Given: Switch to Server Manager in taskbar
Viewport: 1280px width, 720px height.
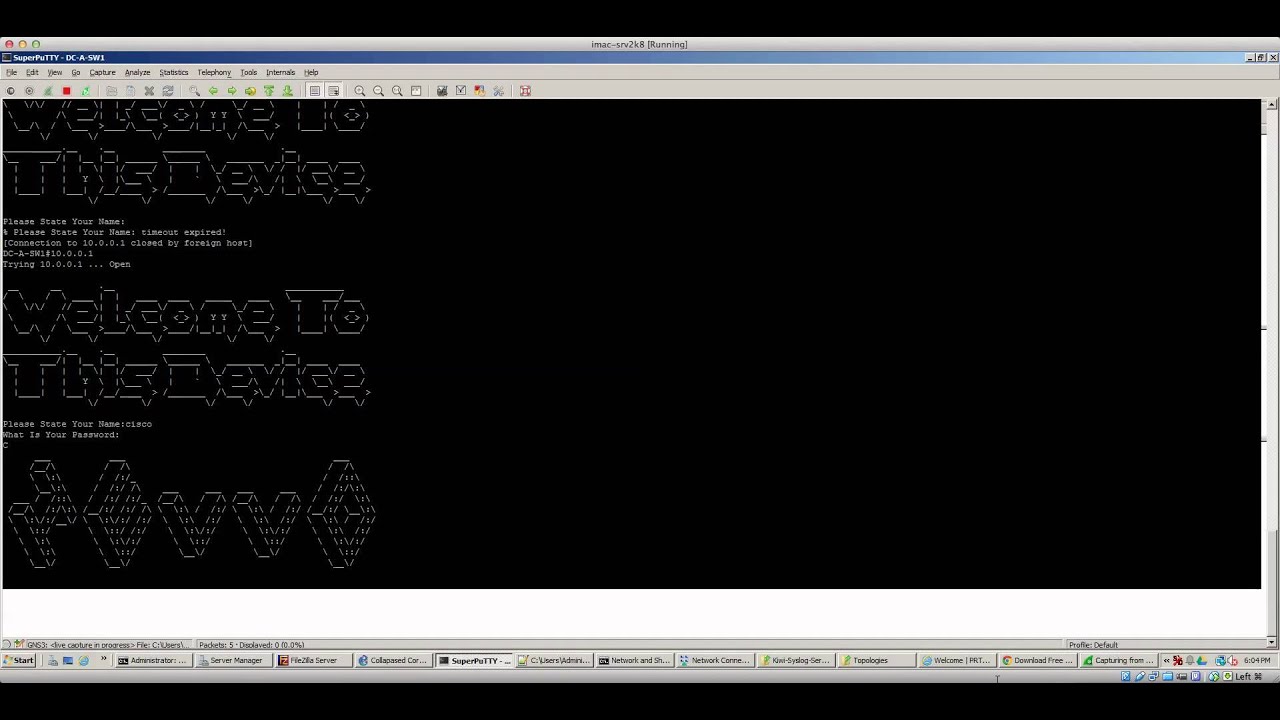Looking at the screenshot, I should [233, 660].
